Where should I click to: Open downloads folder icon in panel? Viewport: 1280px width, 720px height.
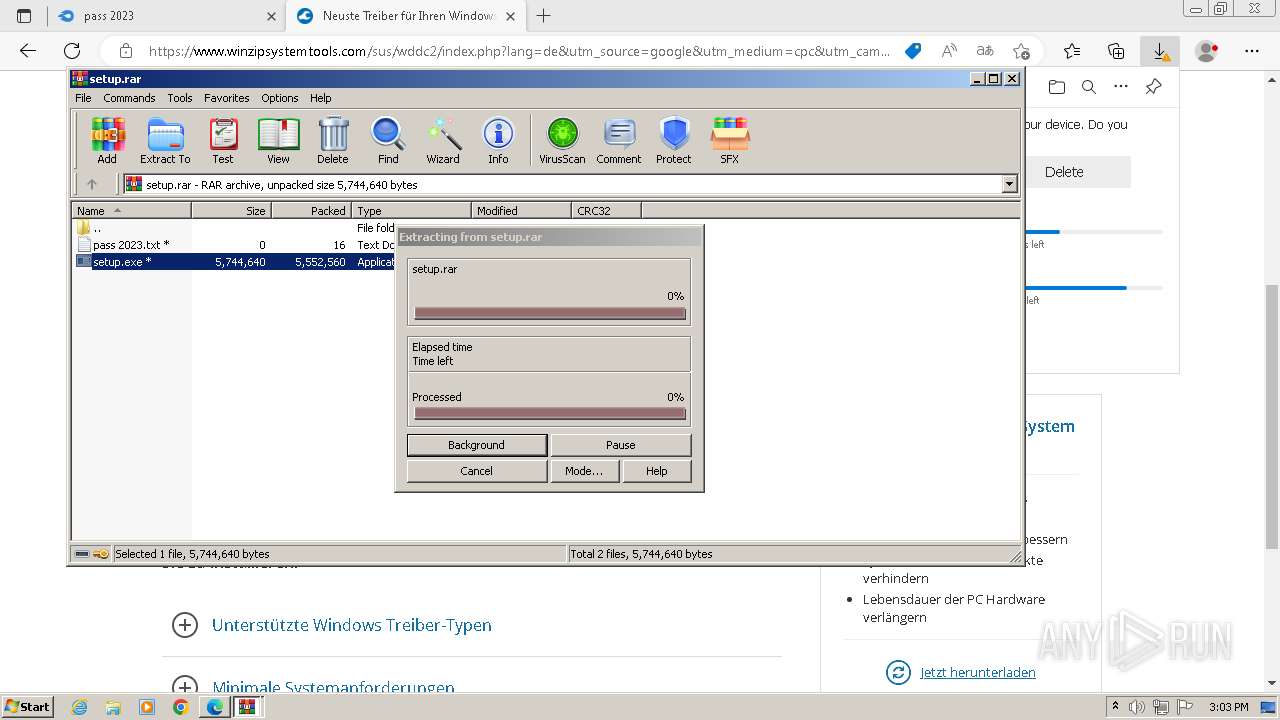point(1057,87)
